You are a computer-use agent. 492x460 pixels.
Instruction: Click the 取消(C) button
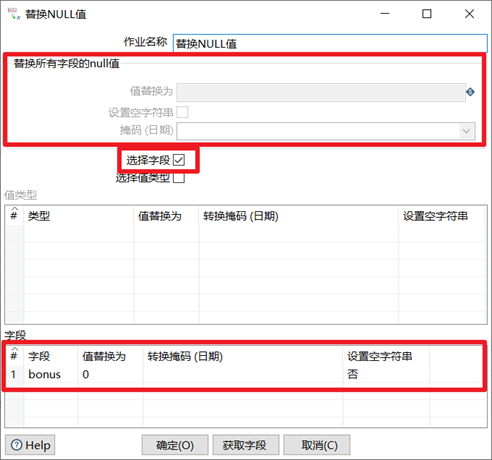click(317, 445)
